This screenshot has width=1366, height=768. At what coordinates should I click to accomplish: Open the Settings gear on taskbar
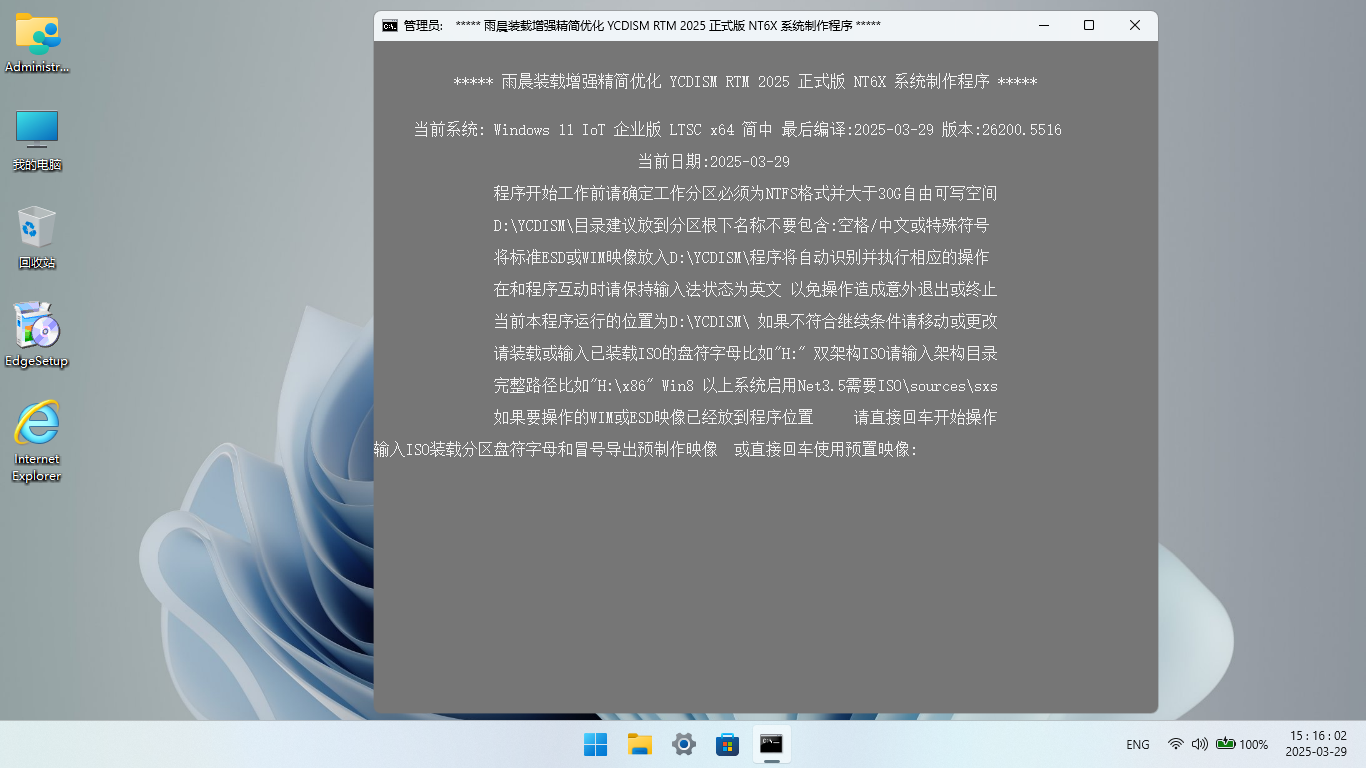tap(684, 744)
